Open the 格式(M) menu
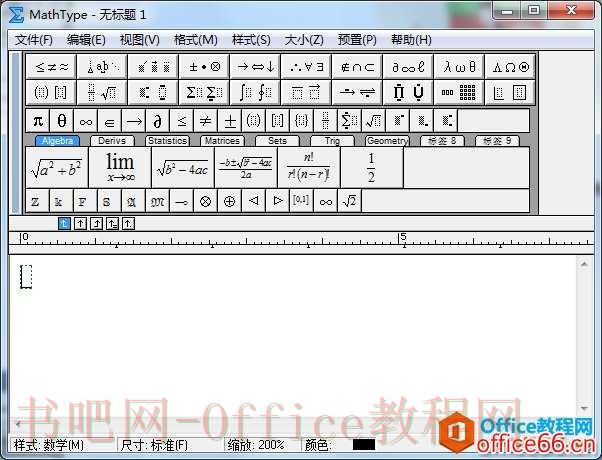The image size is (602, 460). (x=195, y=40)
